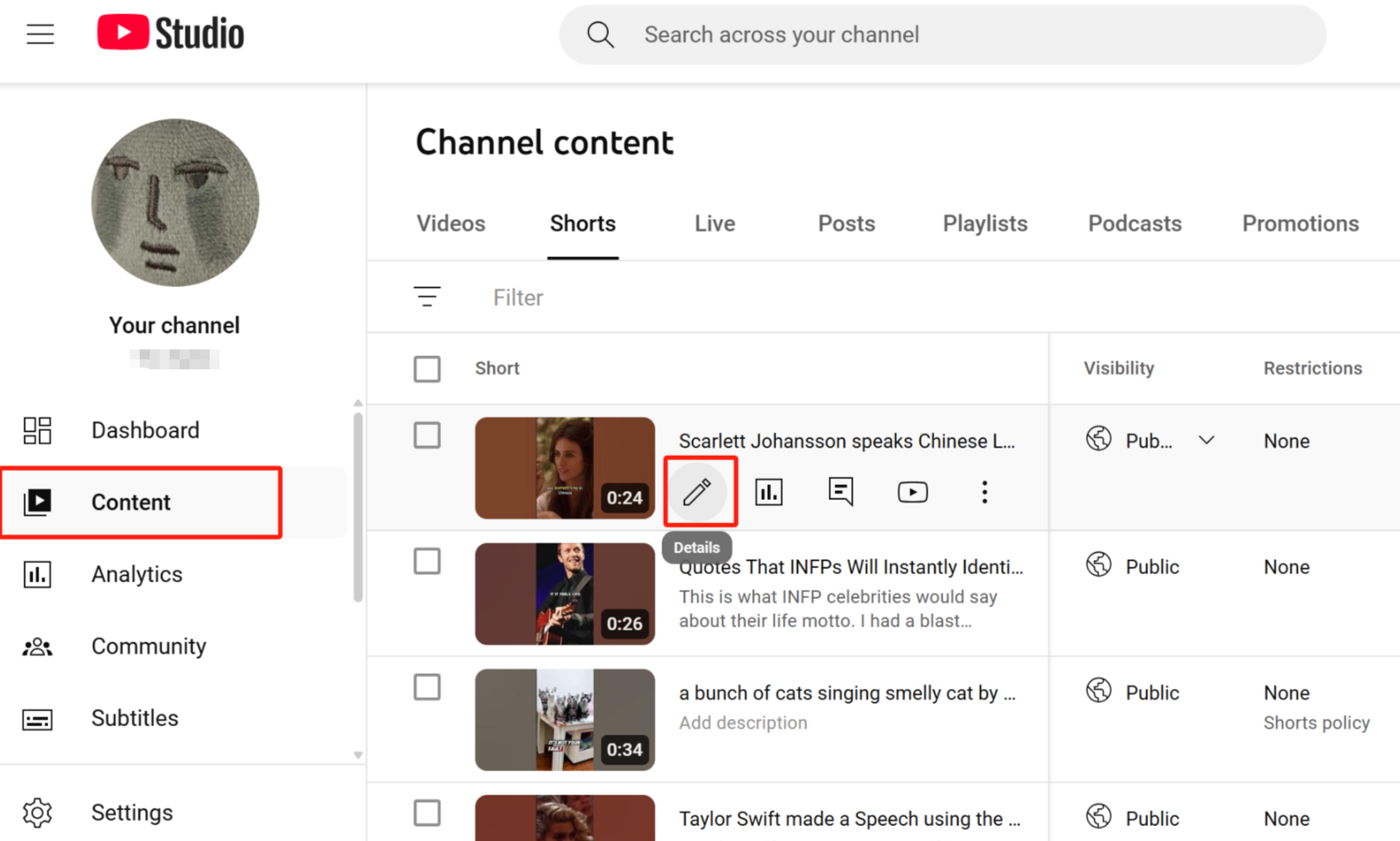
Task: Click the sidebar scrollbar thumb
Action: pyautogui.click(x=359, y=507)
